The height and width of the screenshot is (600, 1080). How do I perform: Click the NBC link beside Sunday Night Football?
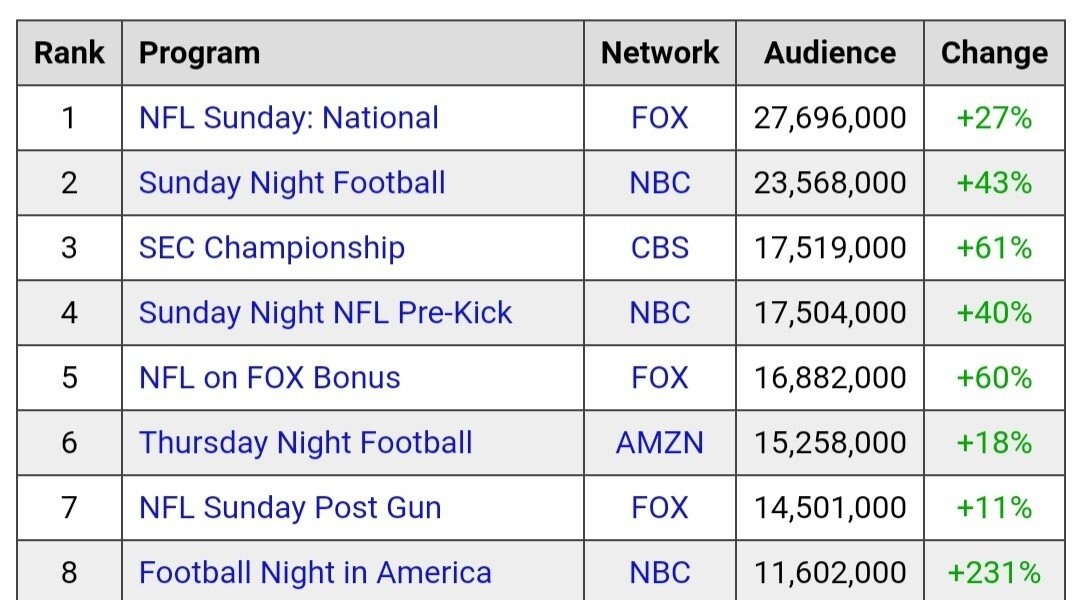click(660, 183)
